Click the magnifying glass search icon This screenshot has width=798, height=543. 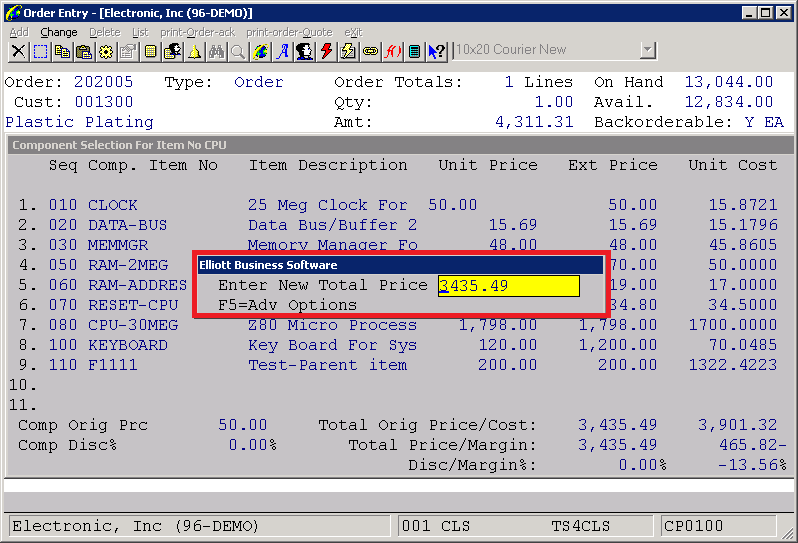click(x=238, y=51)
